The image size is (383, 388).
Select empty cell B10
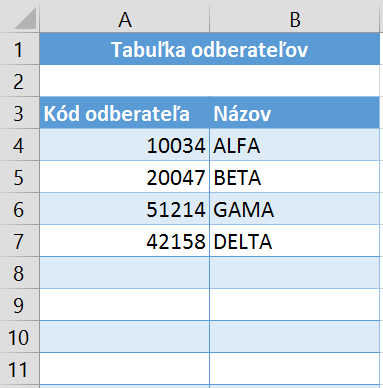coord(294,337)
